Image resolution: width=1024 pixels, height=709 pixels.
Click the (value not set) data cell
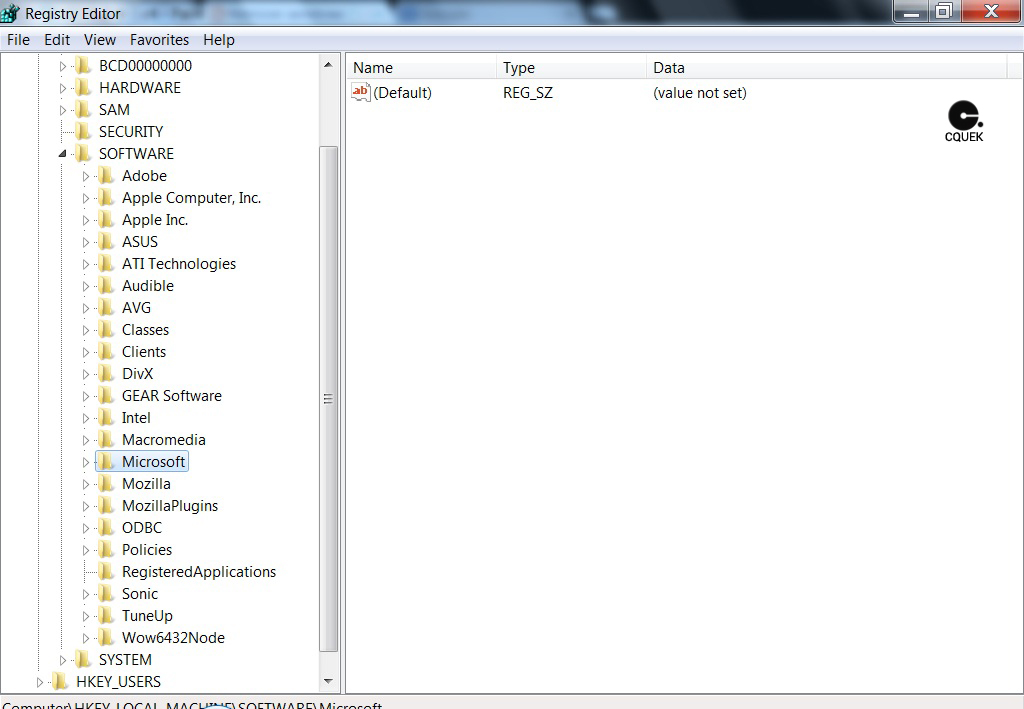[x=699, y=93]
